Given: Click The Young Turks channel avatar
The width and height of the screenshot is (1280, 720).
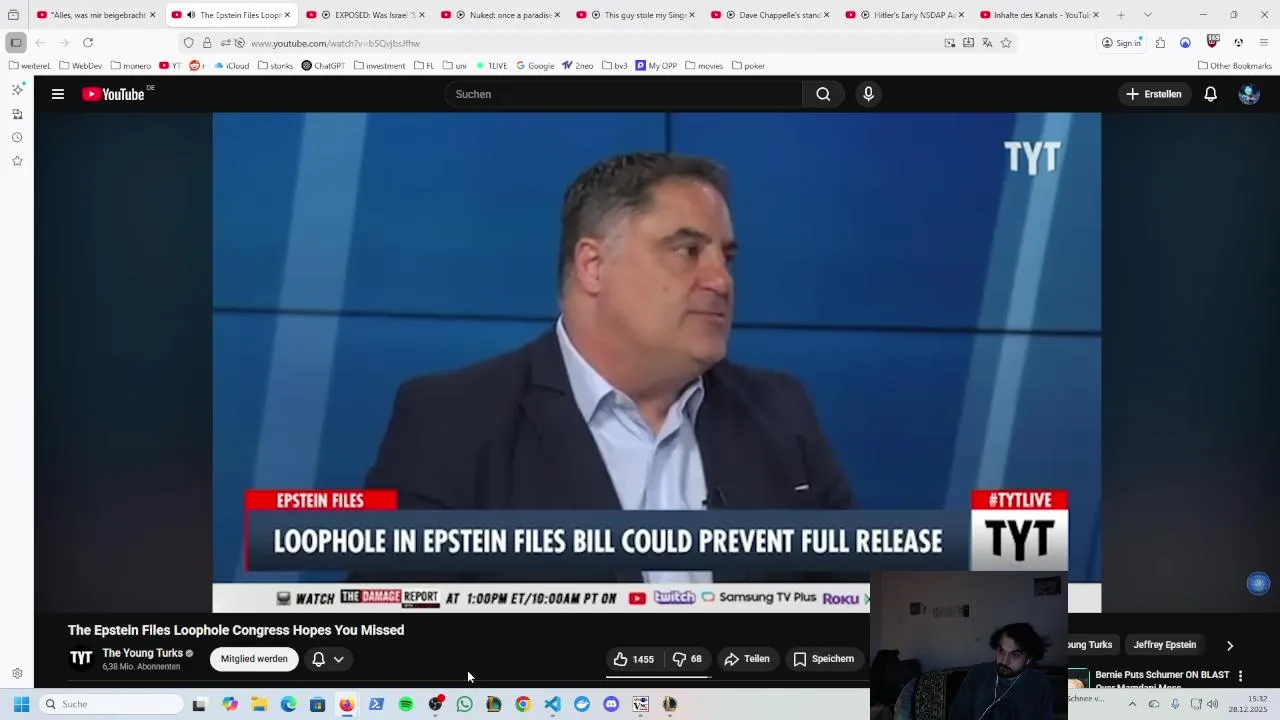Looking at the screenshot, I should (x=81, y=658).
